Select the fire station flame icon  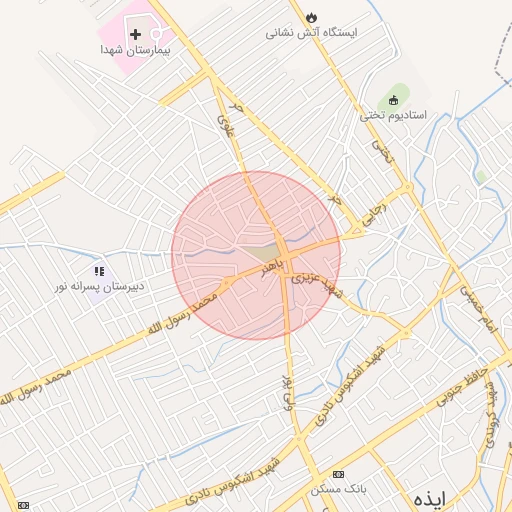point(311,17)
